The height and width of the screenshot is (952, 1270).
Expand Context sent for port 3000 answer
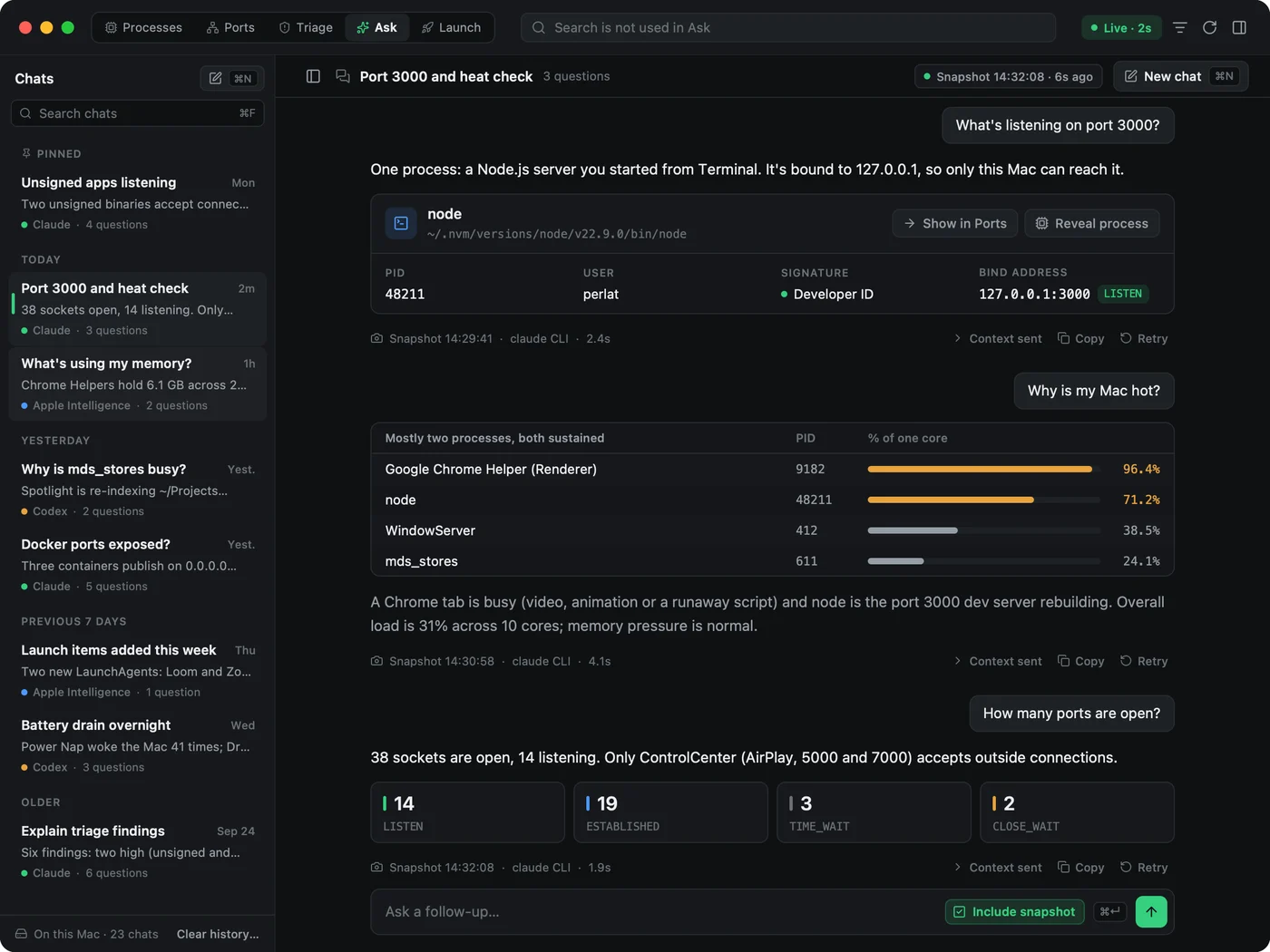pos(997,338)
